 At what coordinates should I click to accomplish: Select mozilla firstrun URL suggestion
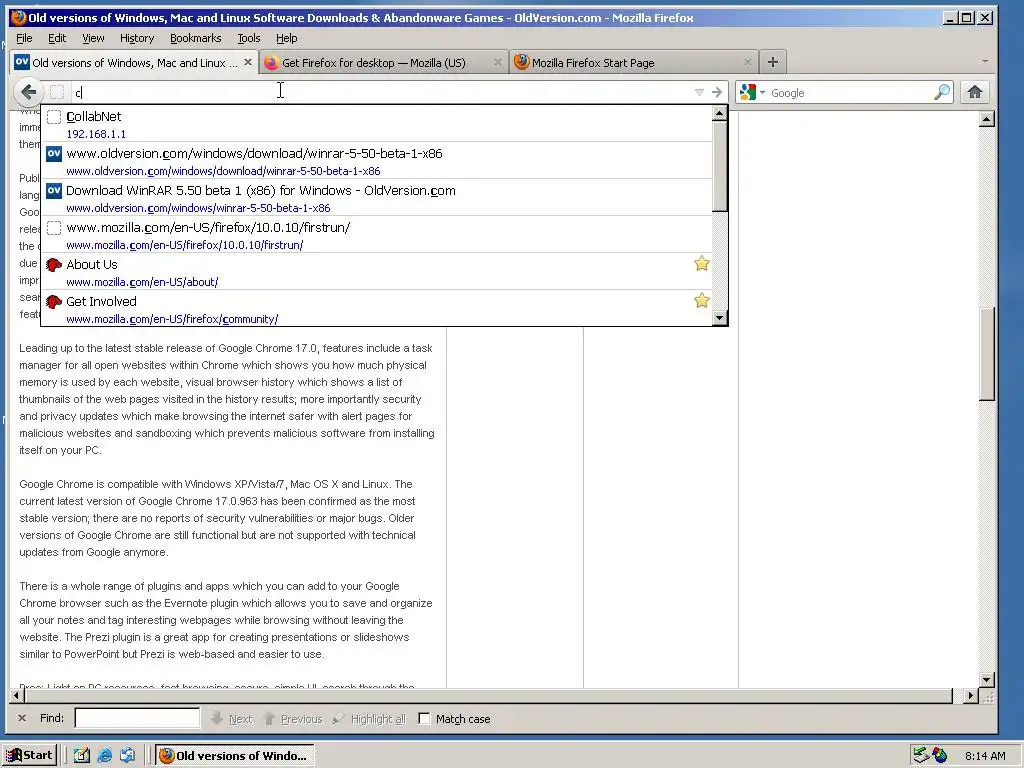tap(377, 235)
